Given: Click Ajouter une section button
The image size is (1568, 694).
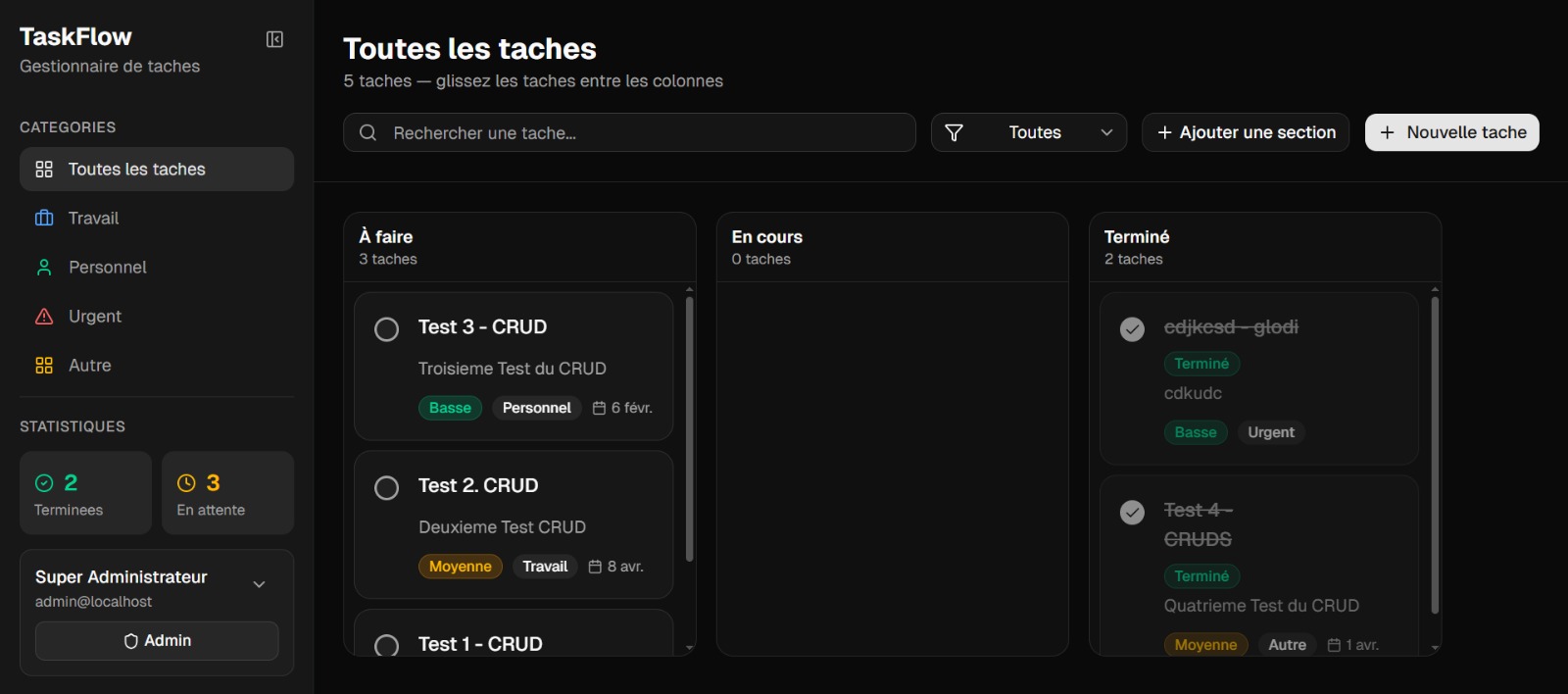Looking at the screenshot, I should 1246,132.
